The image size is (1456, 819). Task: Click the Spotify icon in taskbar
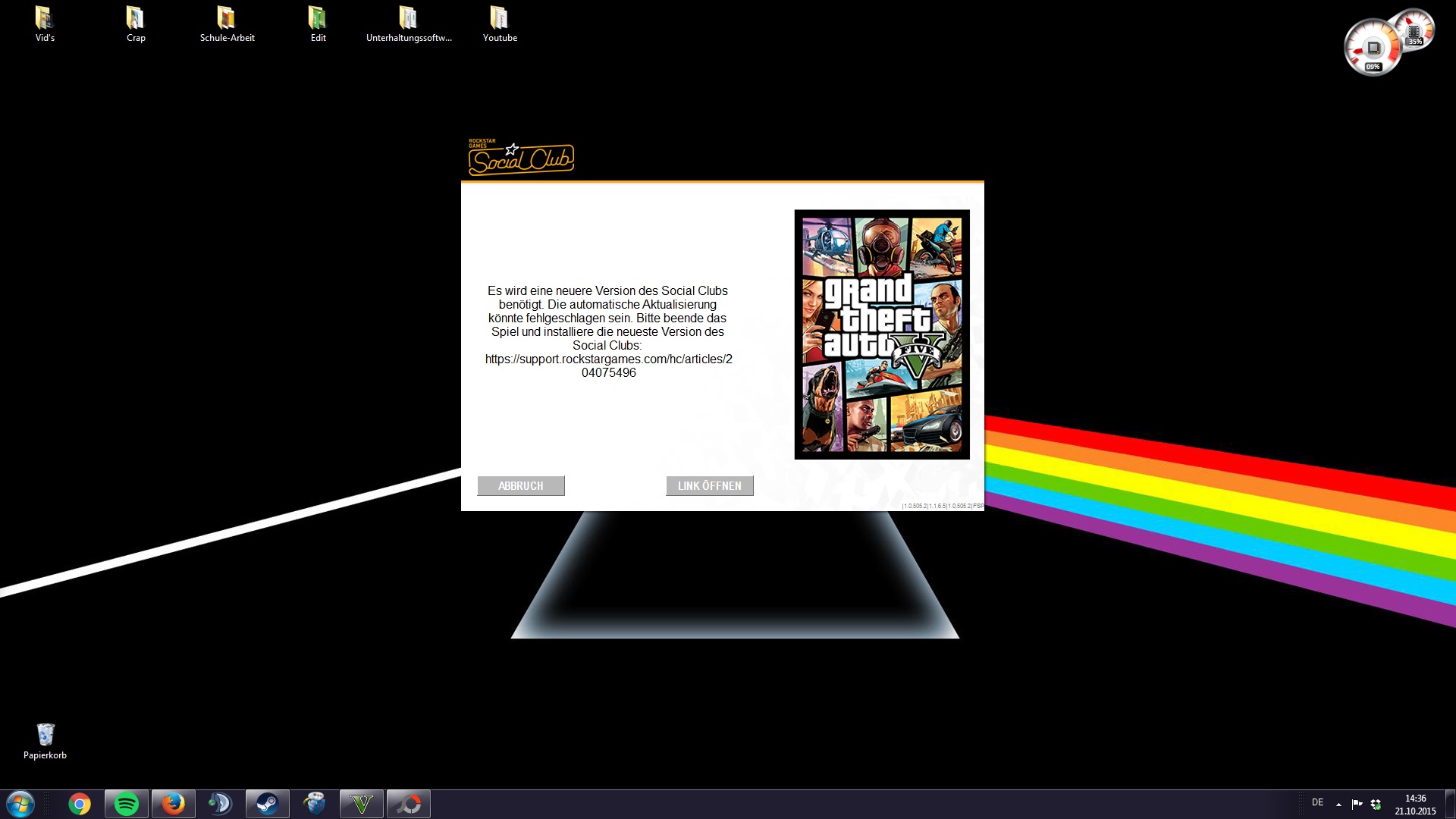coord(125,802)
